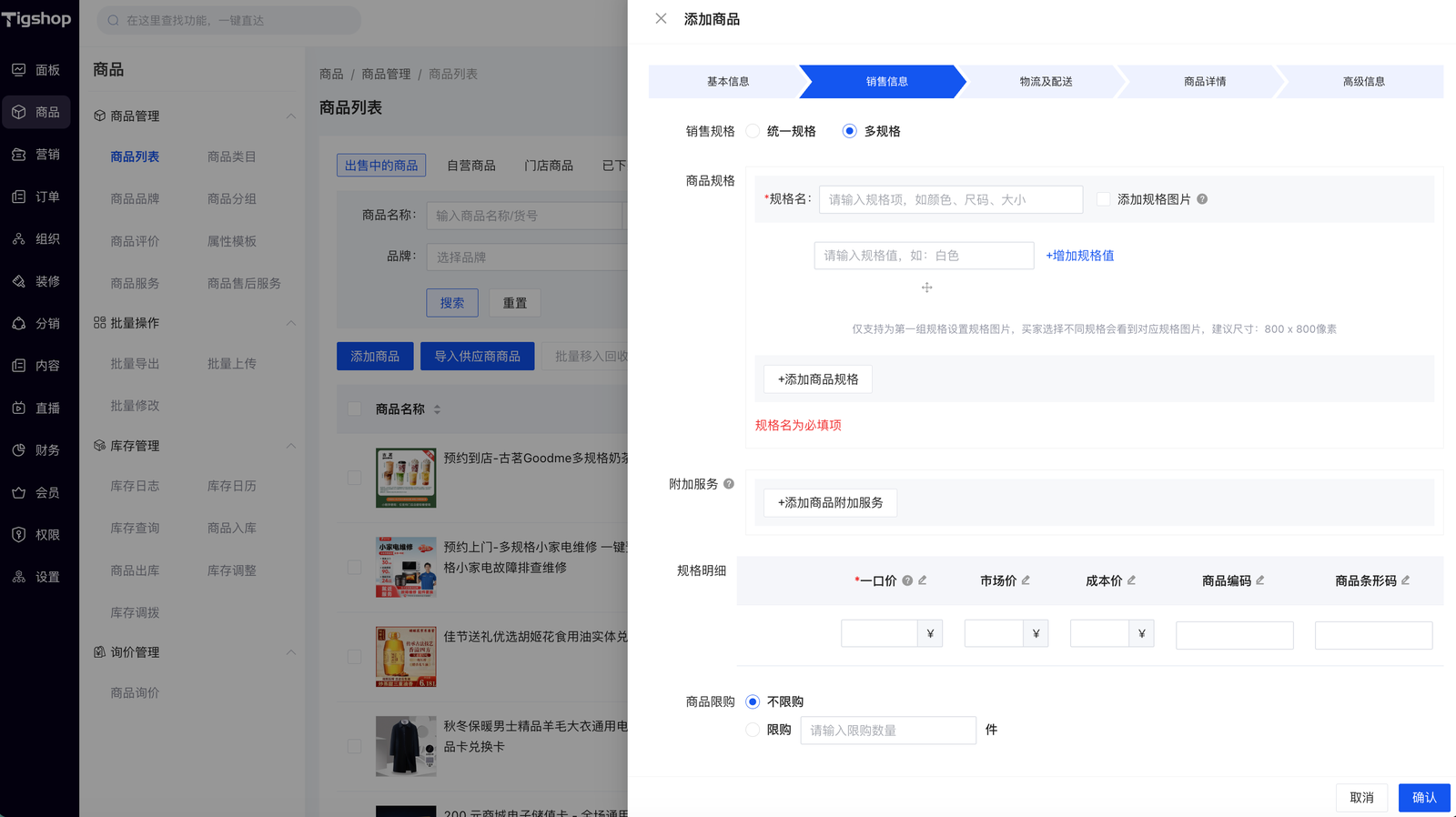Collapse the 库存管理 sidebar section

click(x=291, y=446)
